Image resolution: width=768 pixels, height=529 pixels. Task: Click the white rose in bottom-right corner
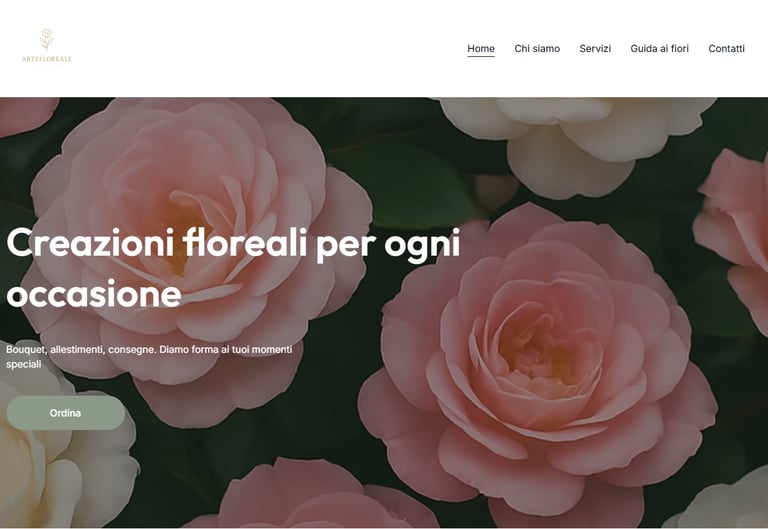(x=720, y=500)
